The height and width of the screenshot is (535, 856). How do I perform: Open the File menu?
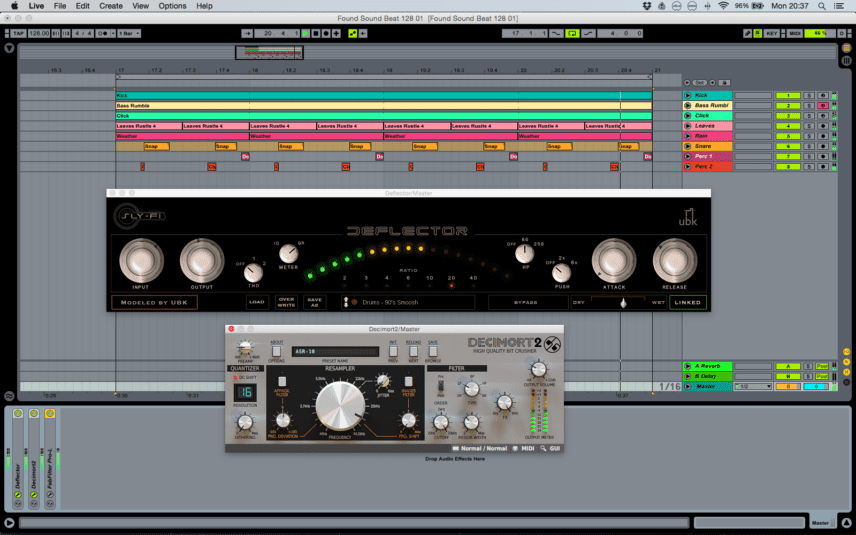60,6
